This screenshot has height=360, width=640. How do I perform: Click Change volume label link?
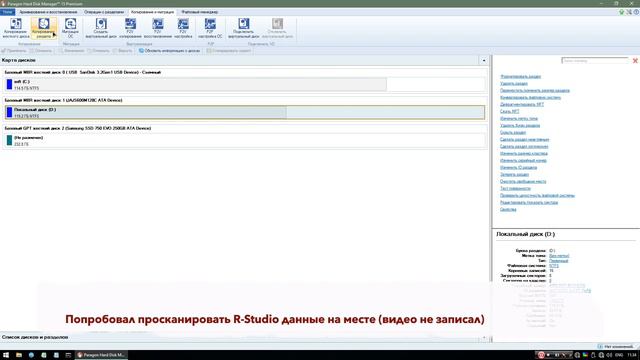tap(519, 118)
